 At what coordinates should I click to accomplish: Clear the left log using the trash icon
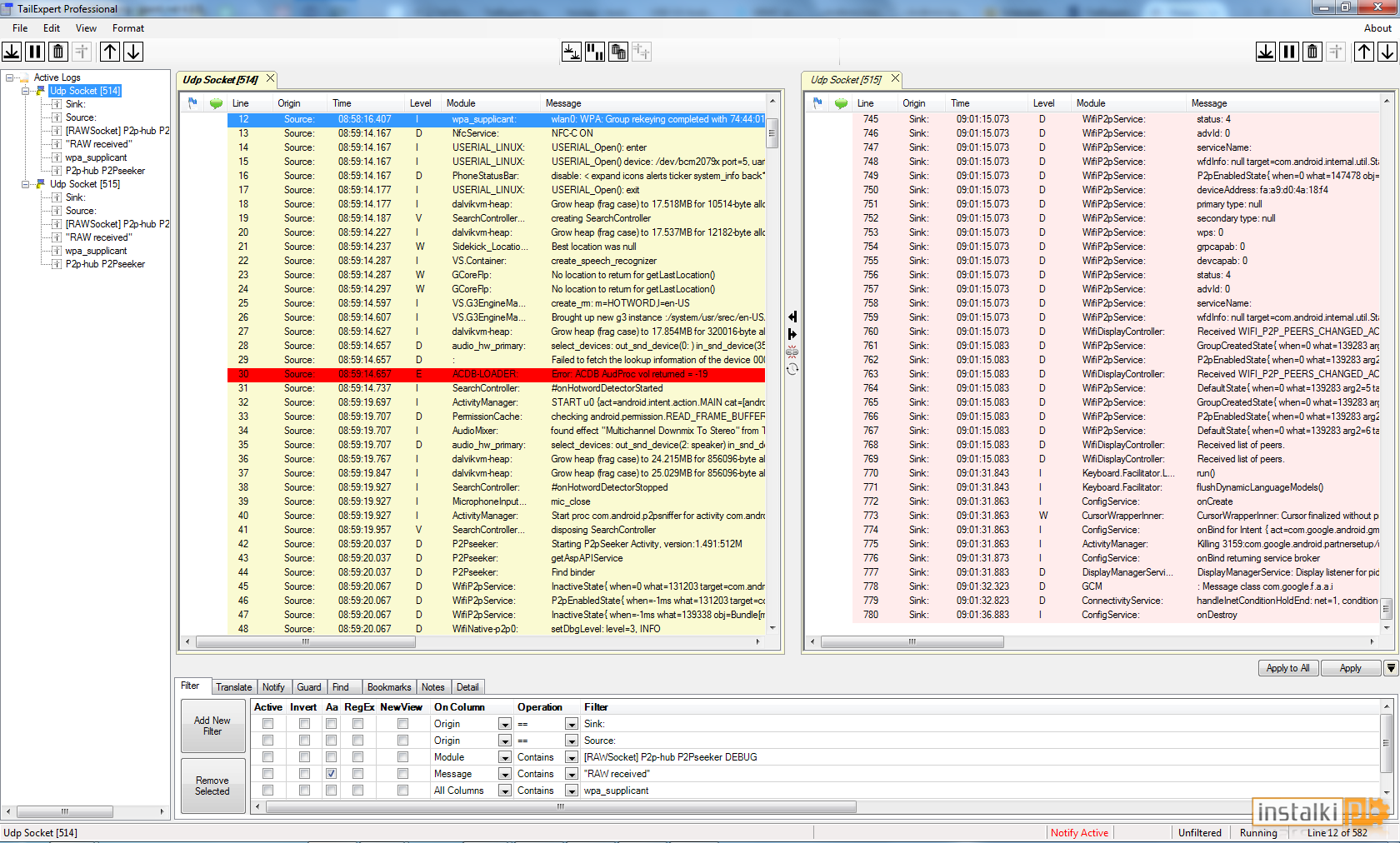[x=58, y=52]
